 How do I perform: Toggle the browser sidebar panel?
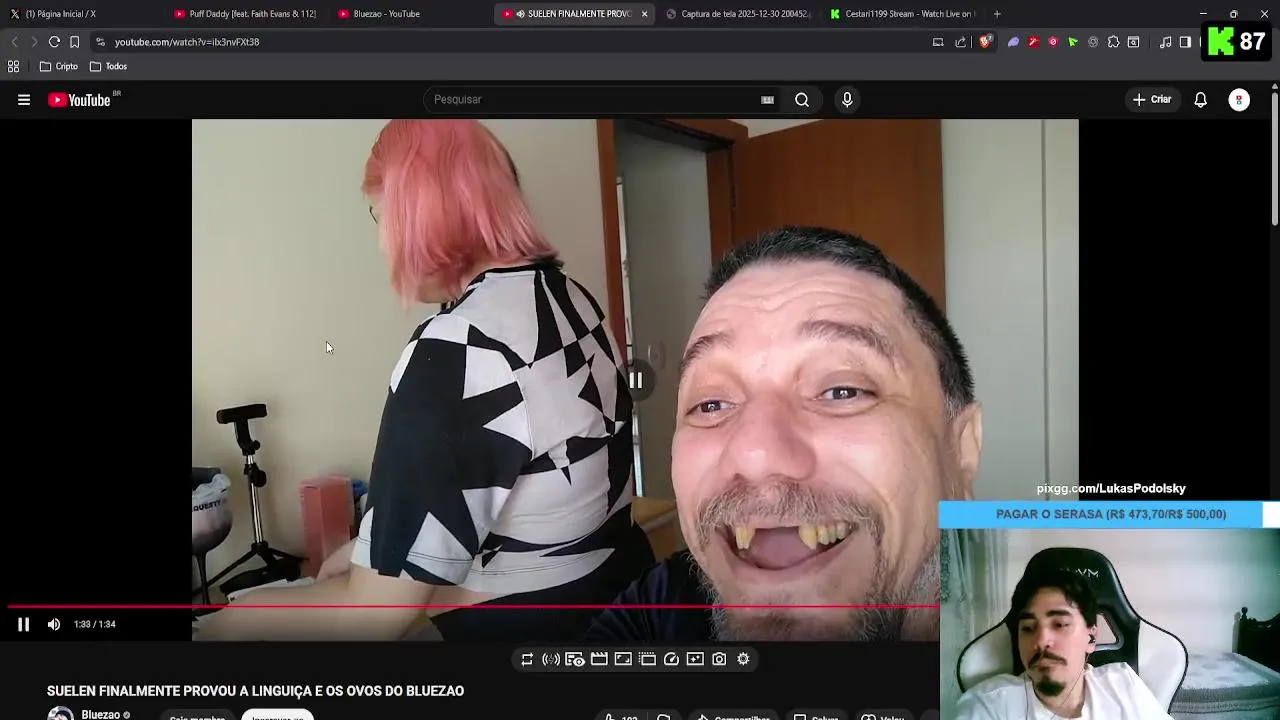click(x=1185, y=42)
